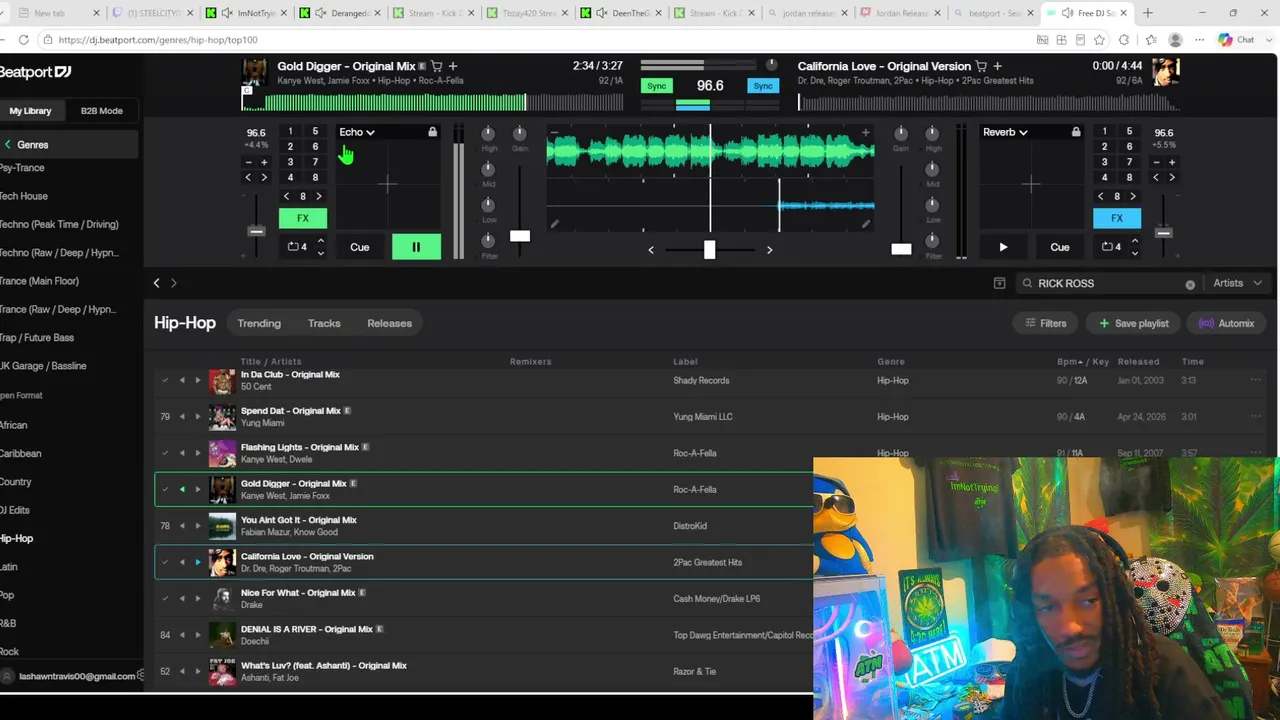Load You Aint Got It to right deck

197,526
